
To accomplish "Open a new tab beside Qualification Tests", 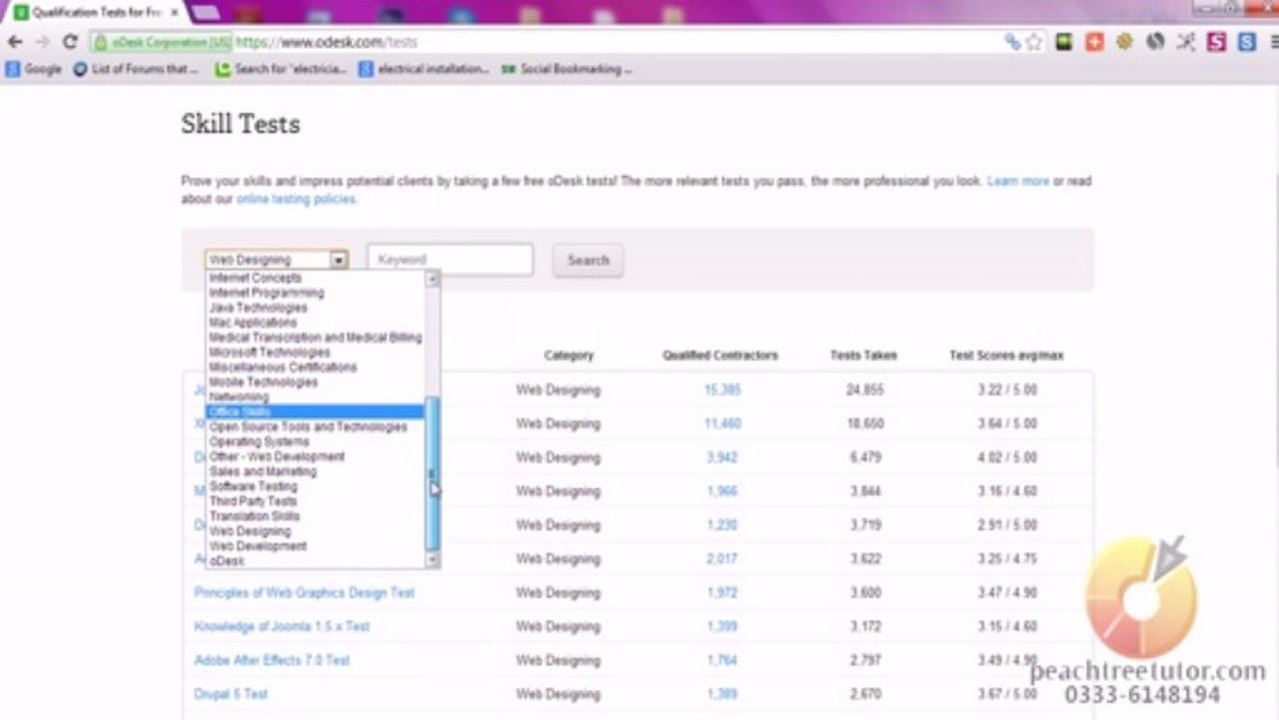I will [x=205, y=13].
